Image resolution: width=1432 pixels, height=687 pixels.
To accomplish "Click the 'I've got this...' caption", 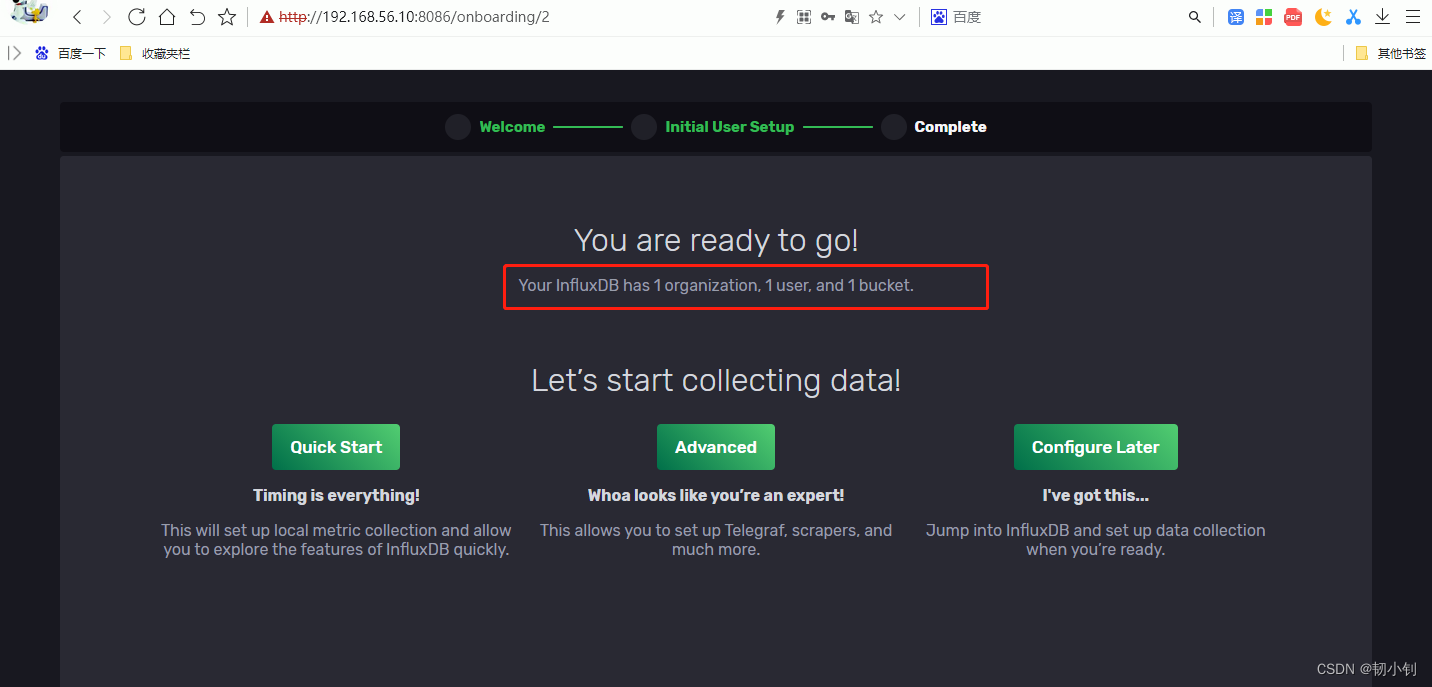I will click(1096, 495).
